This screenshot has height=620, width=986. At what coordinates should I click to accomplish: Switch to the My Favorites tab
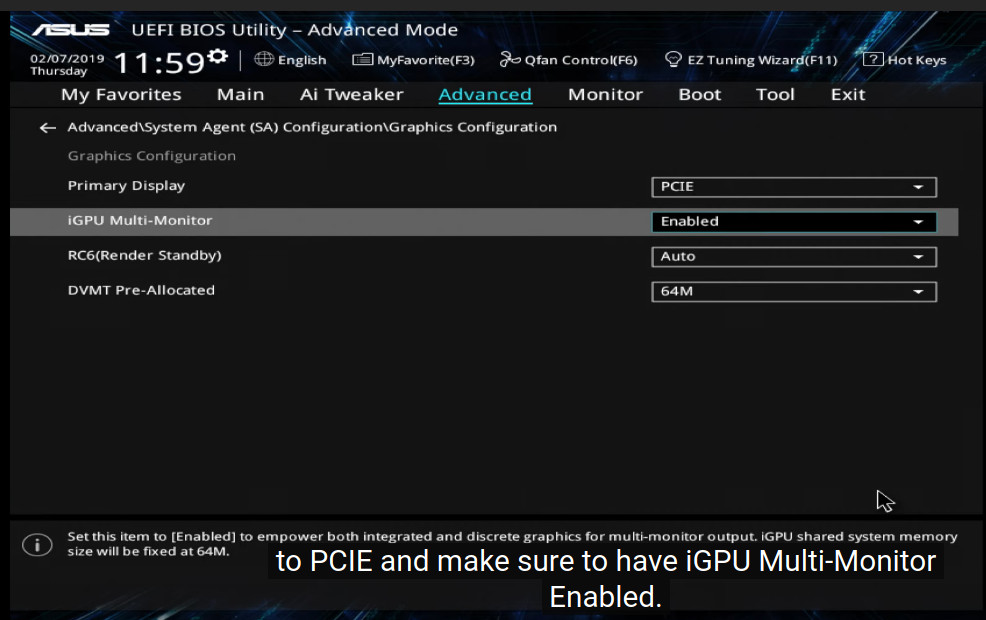121,95
